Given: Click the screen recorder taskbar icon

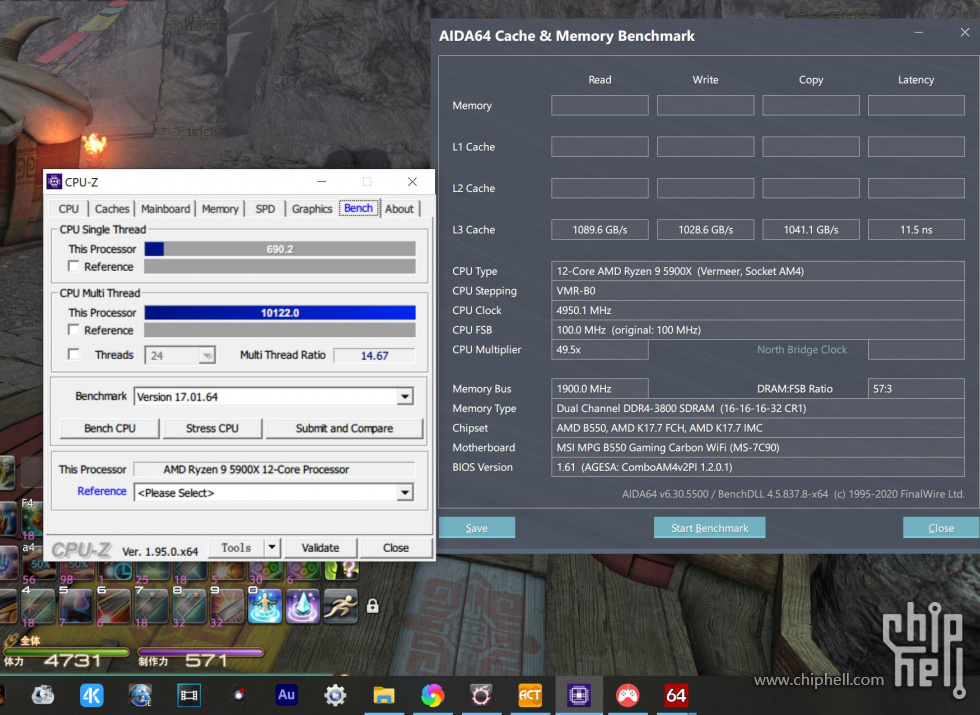Looking at the screenshot, I should [238, 695].
